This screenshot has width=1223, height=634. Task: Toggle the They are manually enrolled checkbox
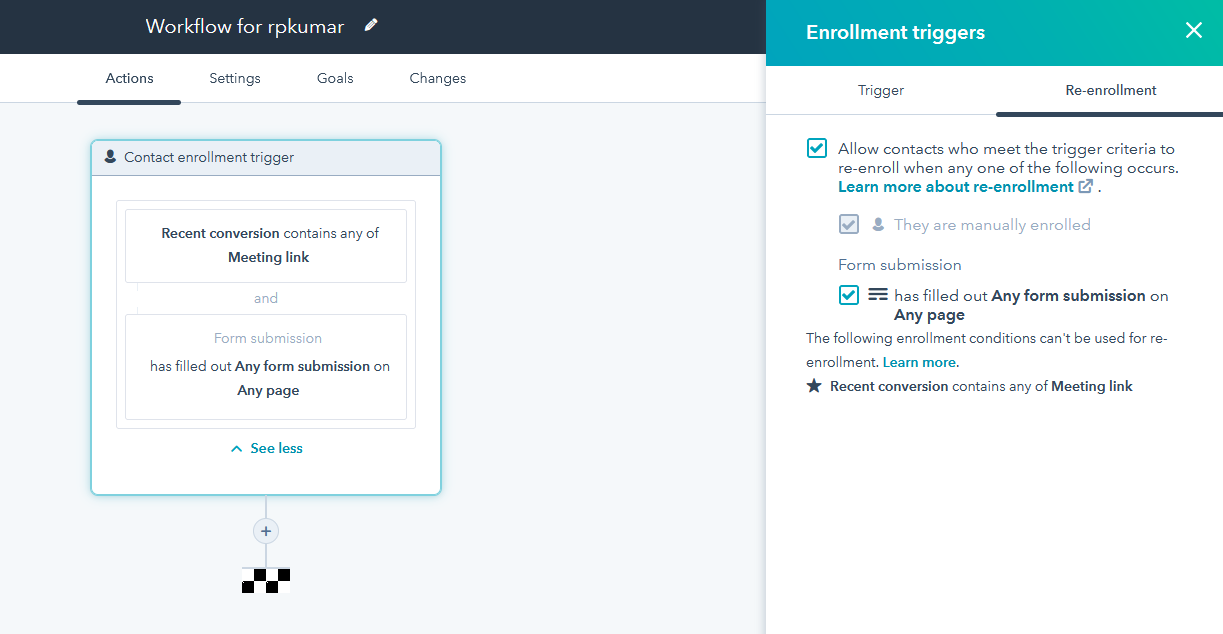[x=848, y=224]
